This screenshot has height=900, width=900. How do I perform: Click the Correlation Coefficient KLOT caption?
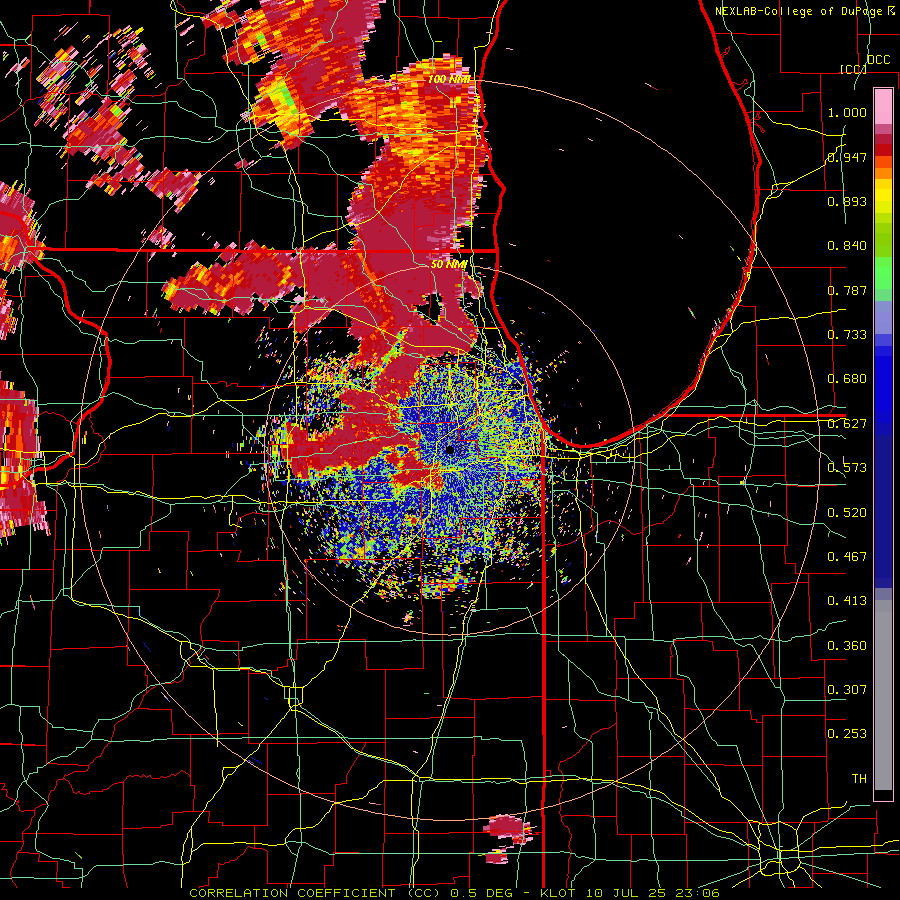tap(454, 893)
